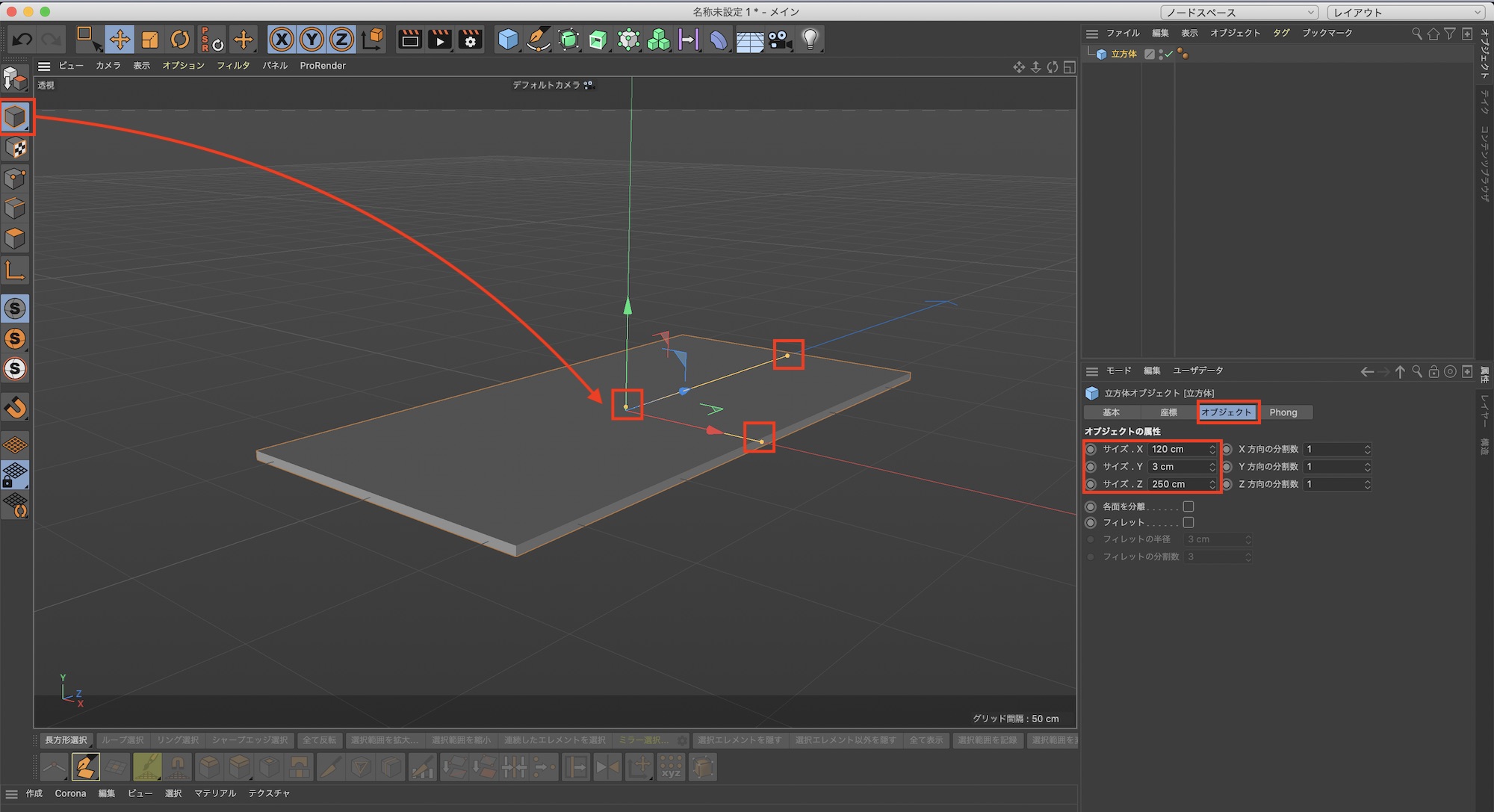Open the レイアウト dropdown
This screenshot has height=812, width=1494.
[1405, 12]
